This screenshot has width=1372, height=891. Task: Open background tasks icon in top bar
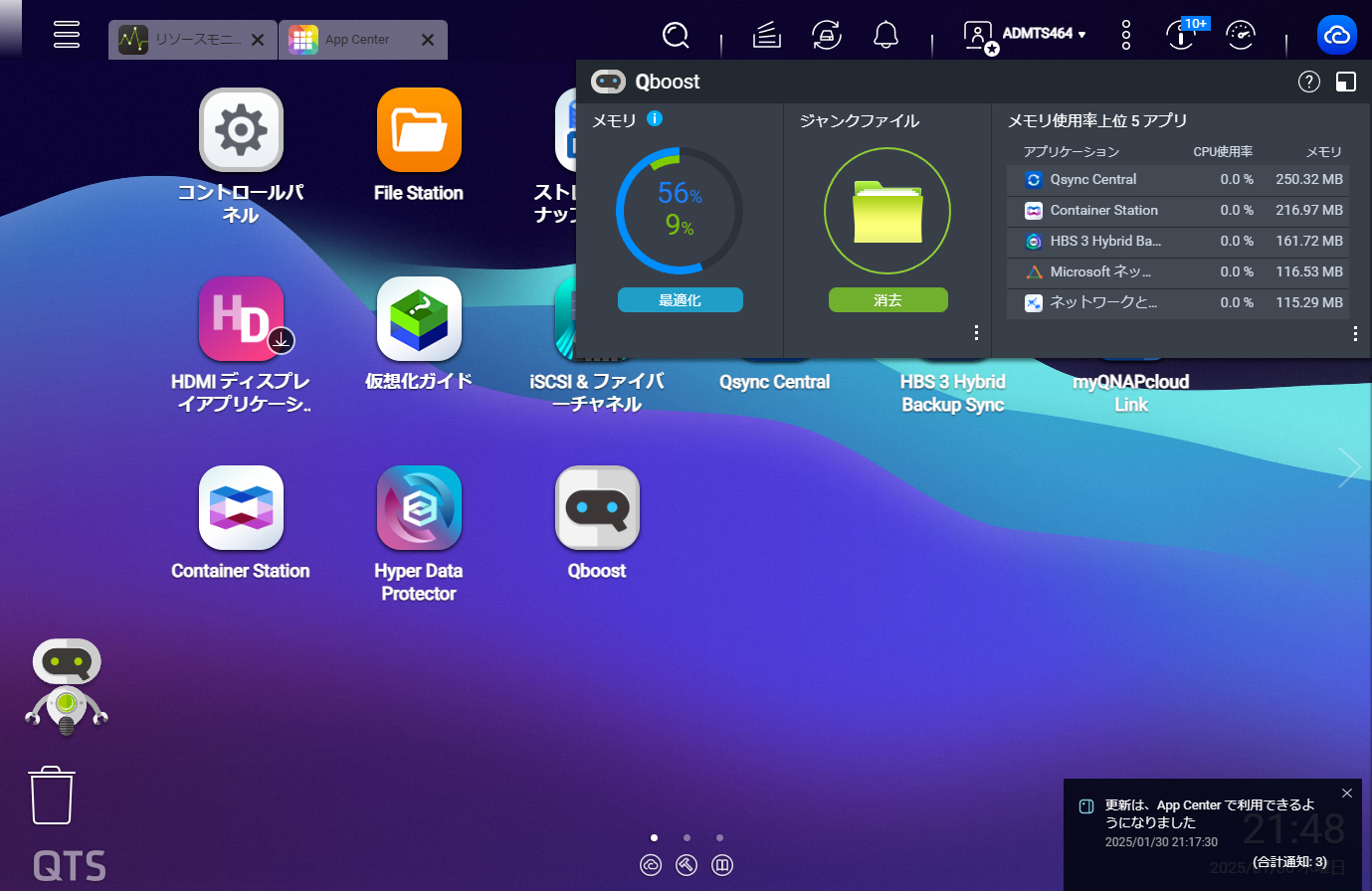766,35
